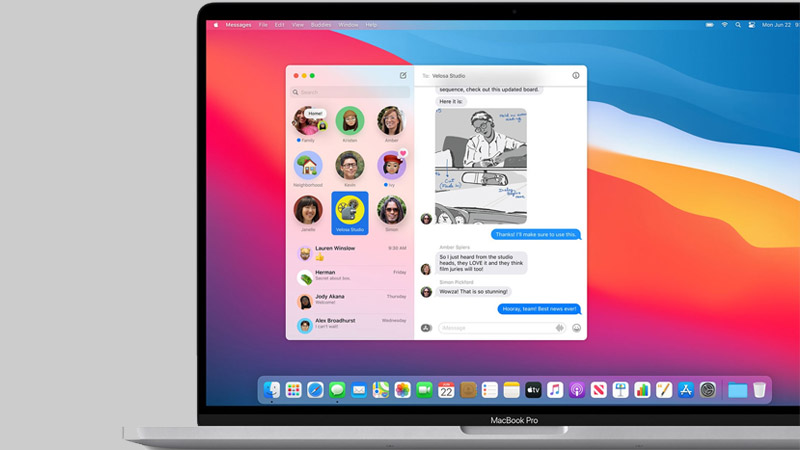
Task: Open the pinned Simon conversation
Action: 391,213
